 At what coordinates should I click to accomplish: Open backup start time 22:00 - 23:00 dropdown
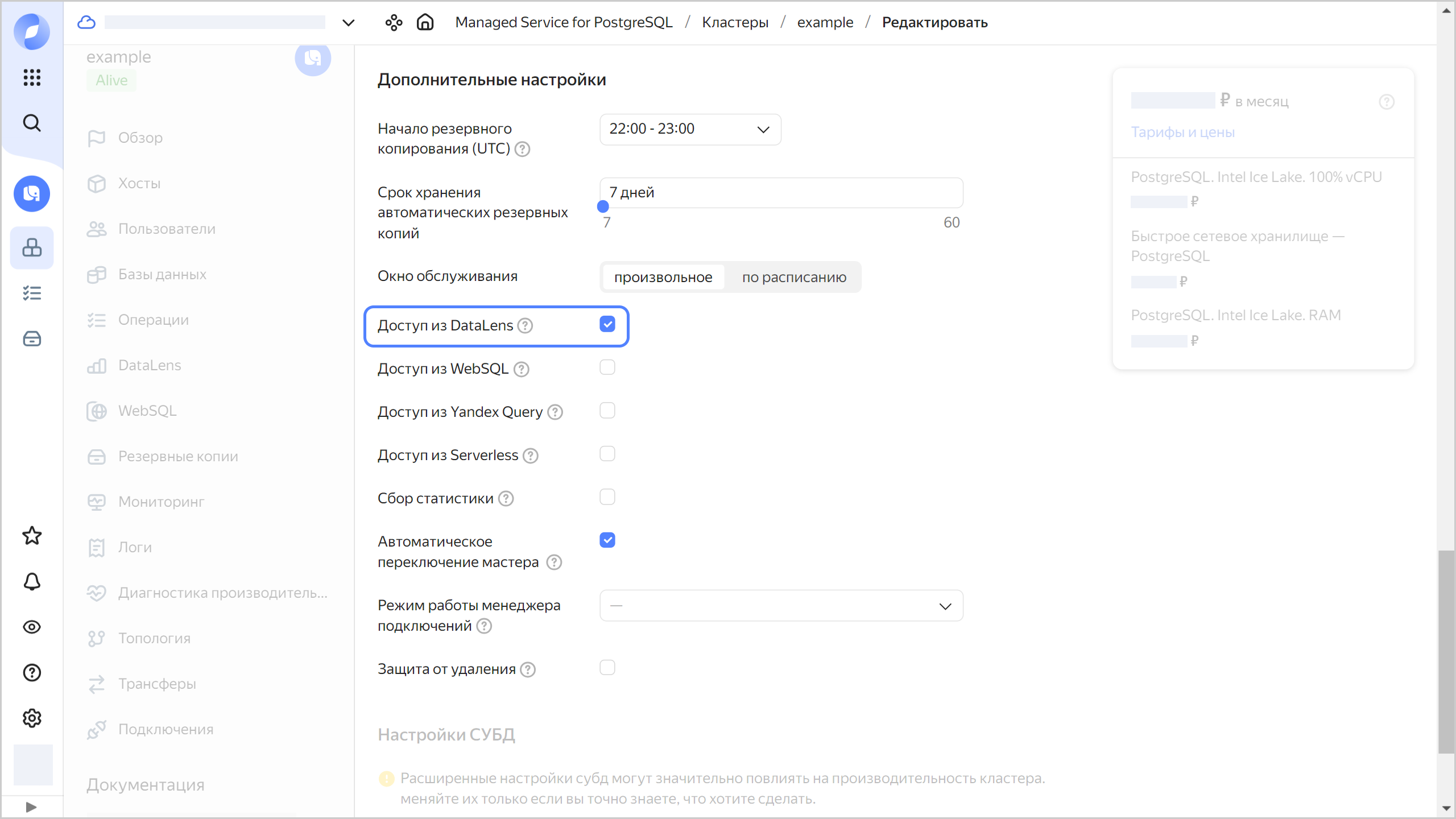(690, 129)
